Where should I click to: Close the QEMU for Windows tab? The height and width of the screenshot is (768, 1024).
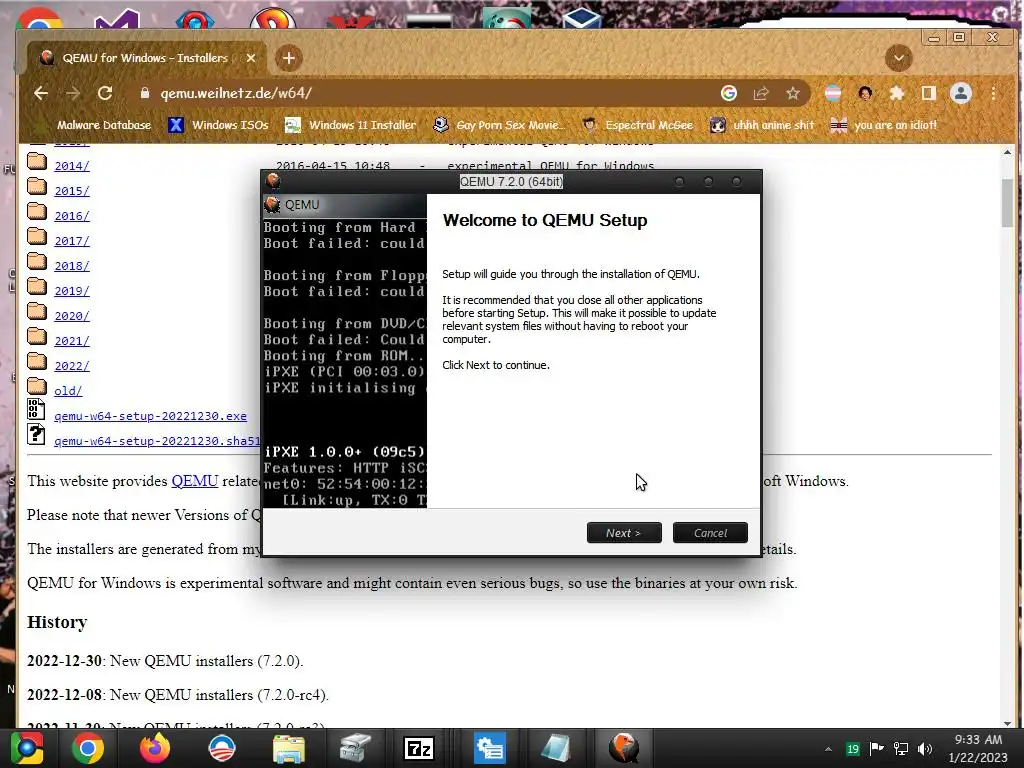(x=251, y=58)
